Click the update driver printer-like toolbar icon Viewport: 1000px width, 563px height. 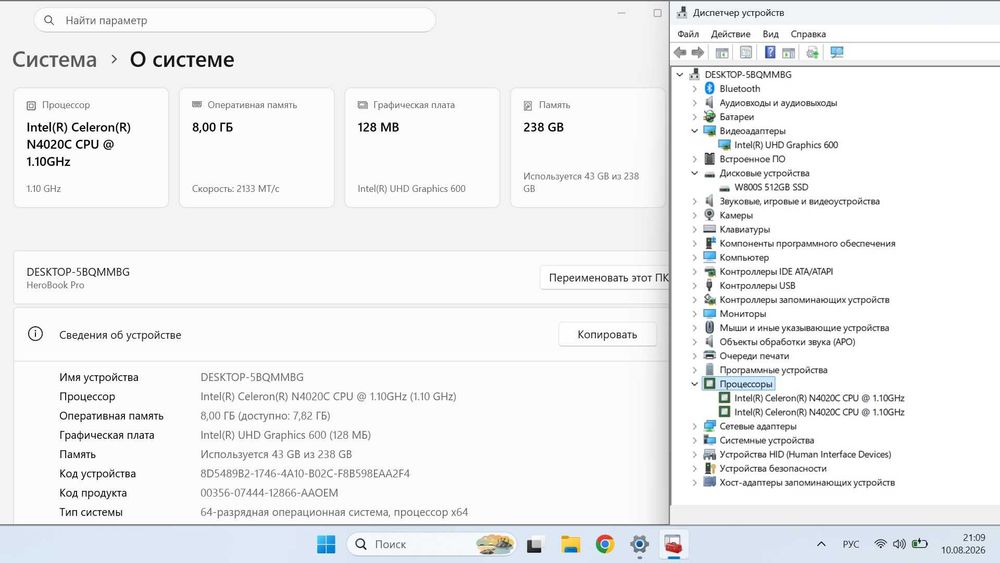(x=812, y=52)
